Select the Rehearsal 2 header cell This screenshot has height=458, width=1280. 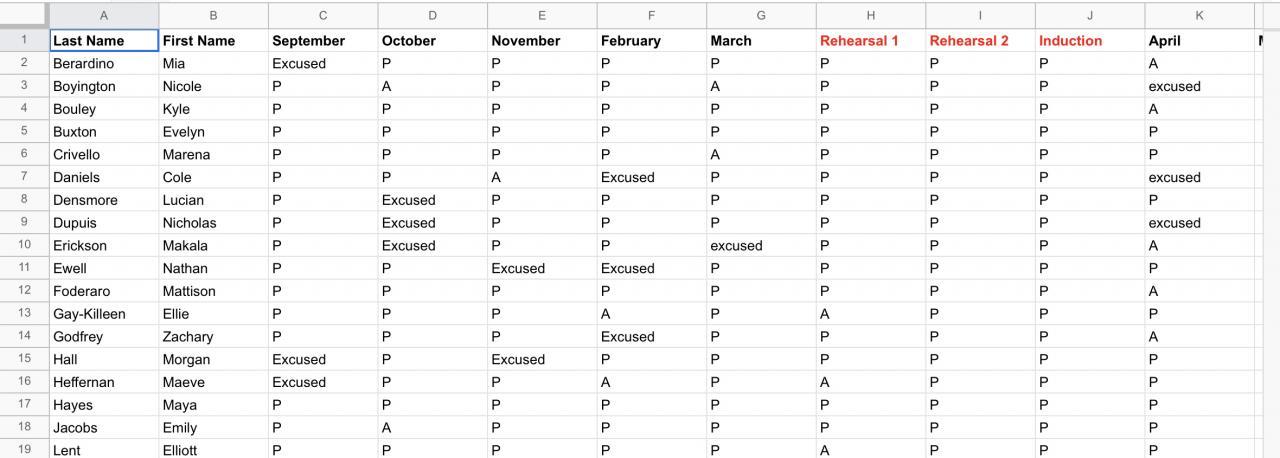point(980,41)
